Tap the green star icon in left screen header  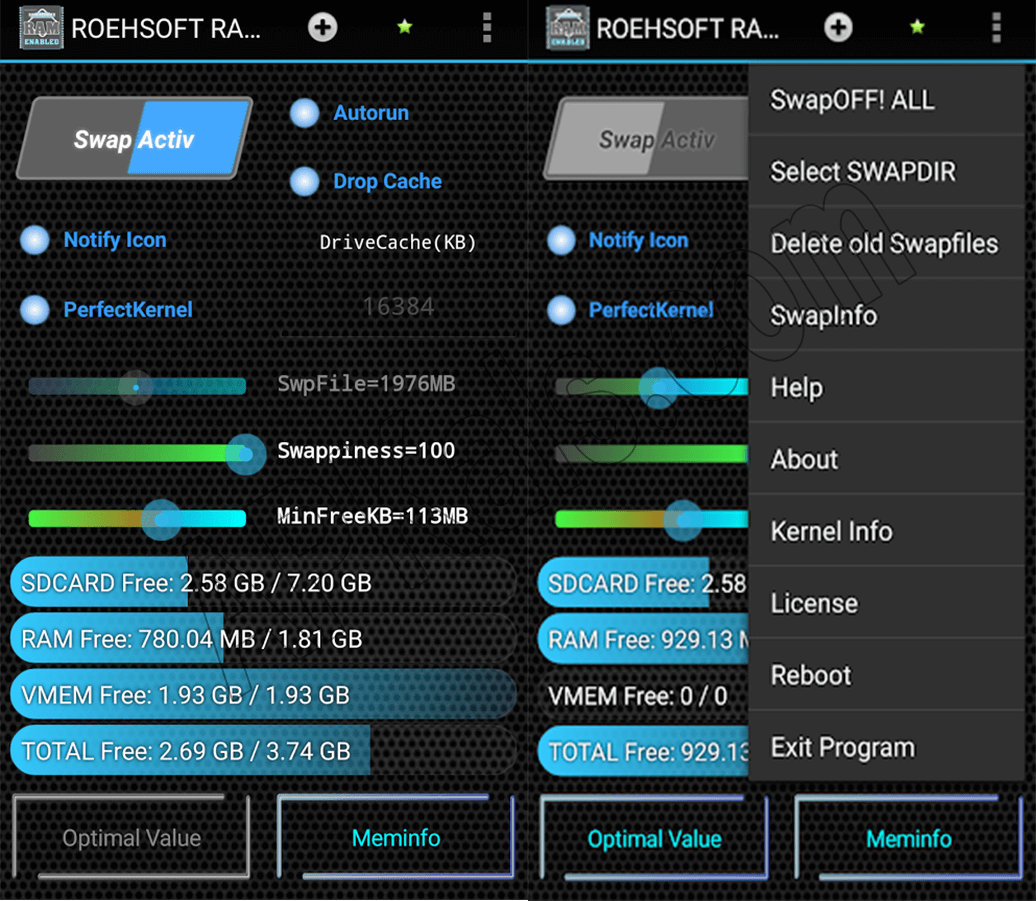coord(404,27)
